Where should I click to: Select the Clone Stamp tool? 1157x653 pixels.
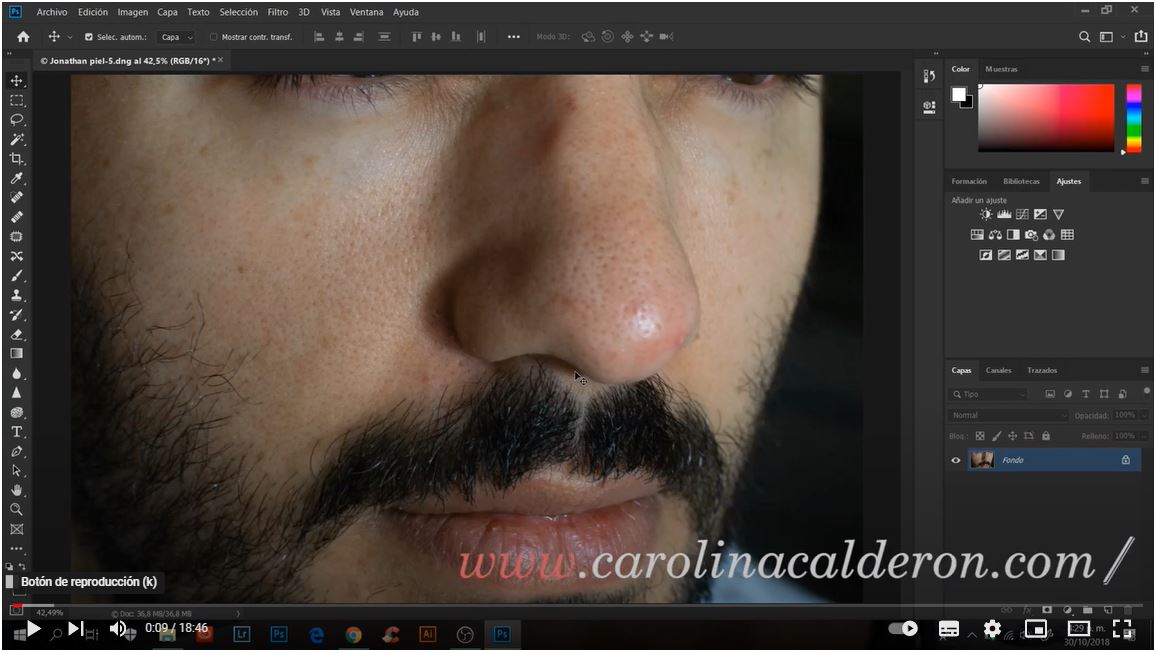coord(16,295)
